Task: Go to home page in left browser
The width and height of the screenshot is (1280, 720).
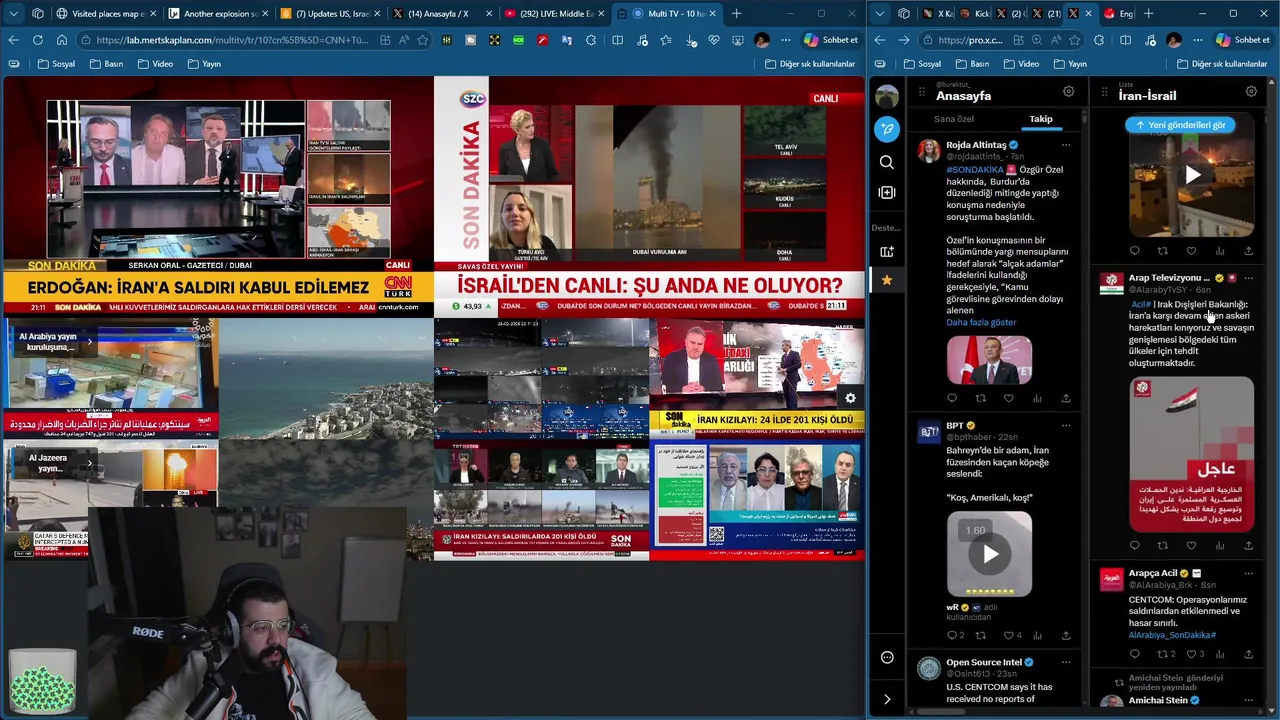Action: click(61, 40)
